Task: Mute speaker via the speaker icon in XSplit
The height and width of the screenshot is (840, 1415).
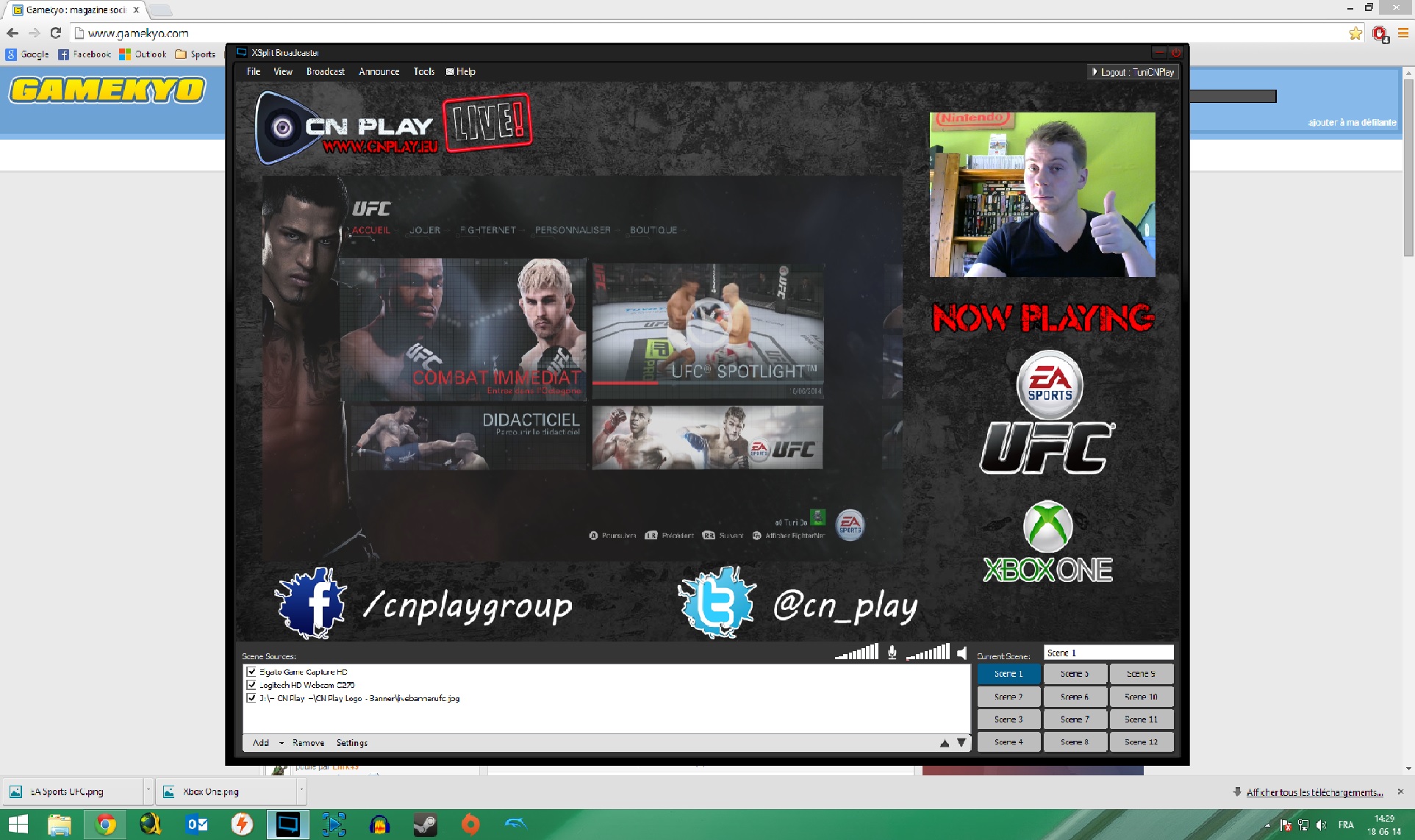Action: coord(962,653)
